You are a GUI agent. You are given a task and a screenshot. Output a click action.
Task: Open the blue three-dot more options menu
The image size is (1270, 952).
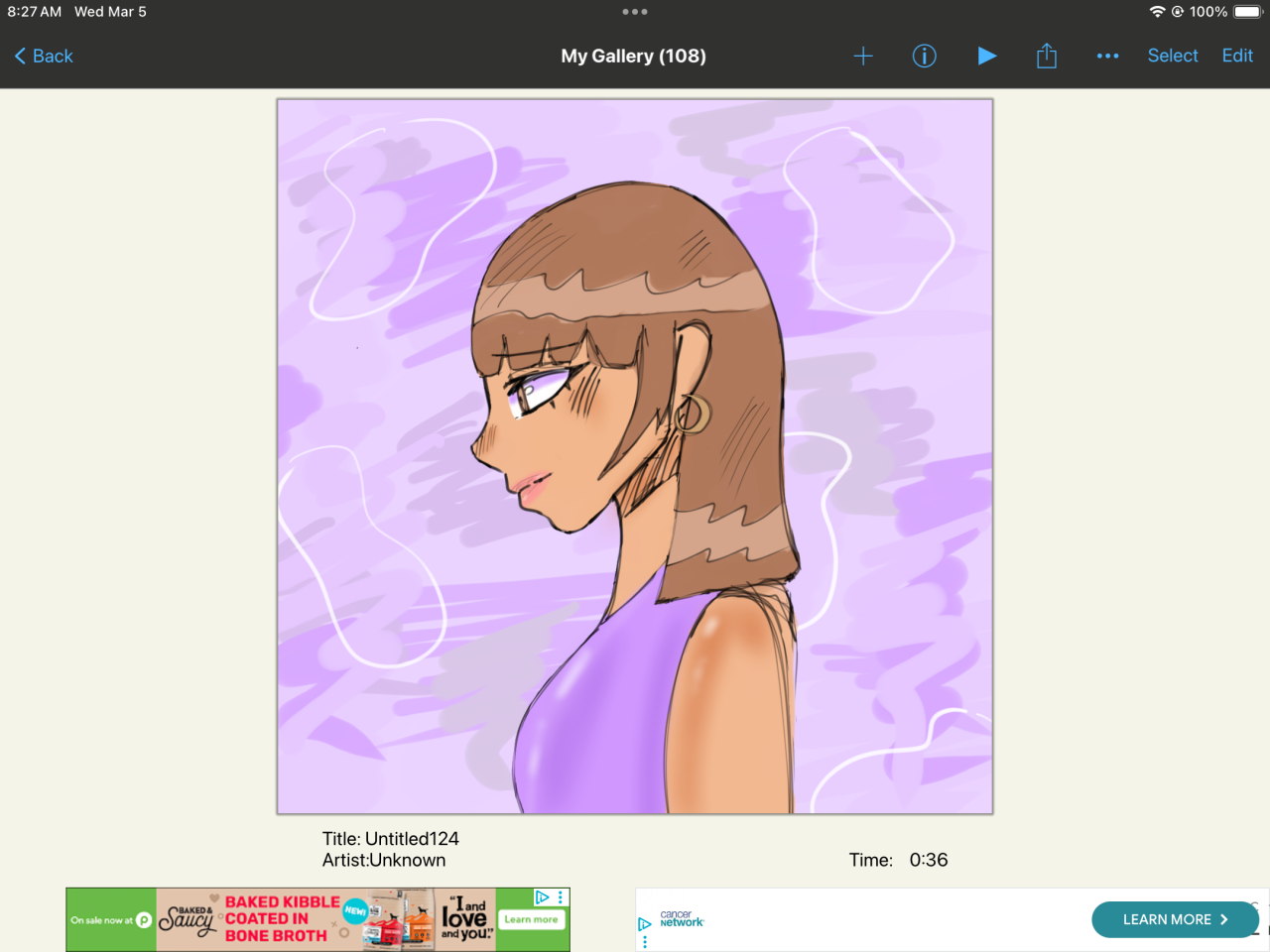(1107, 57)
